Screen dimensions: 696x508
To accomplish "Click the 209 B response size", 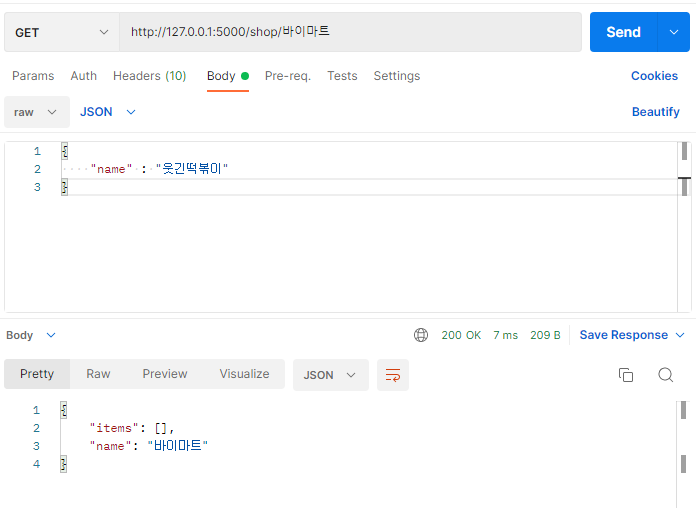I will pos(545,335).
